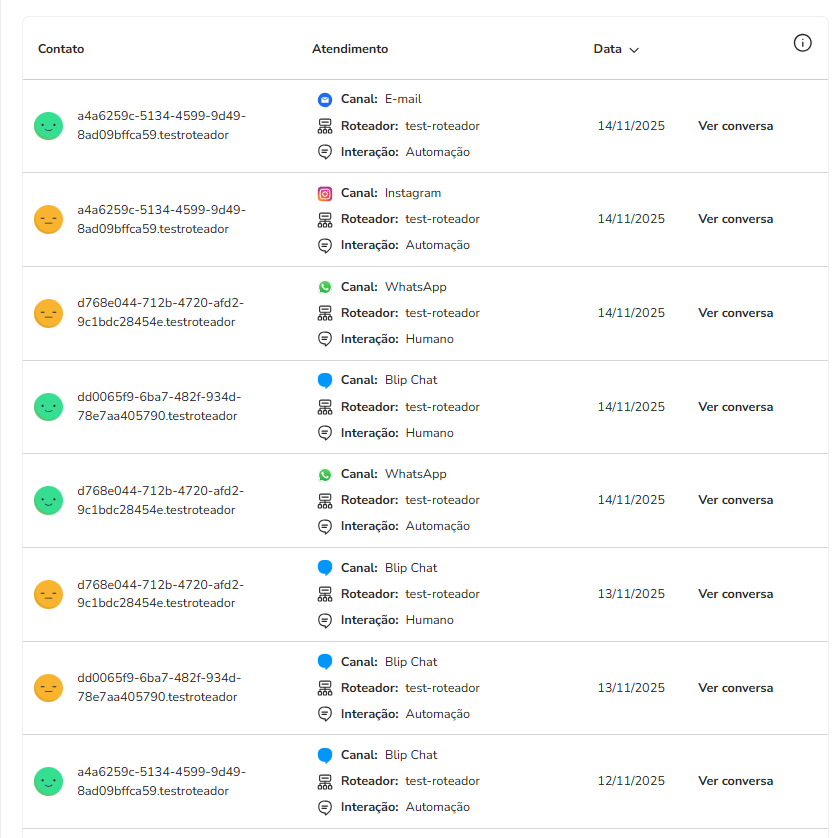Click WhatsApp icon in the Humano interaction row
The height and width of the screenshot is (838, 838).
point(325,287)
